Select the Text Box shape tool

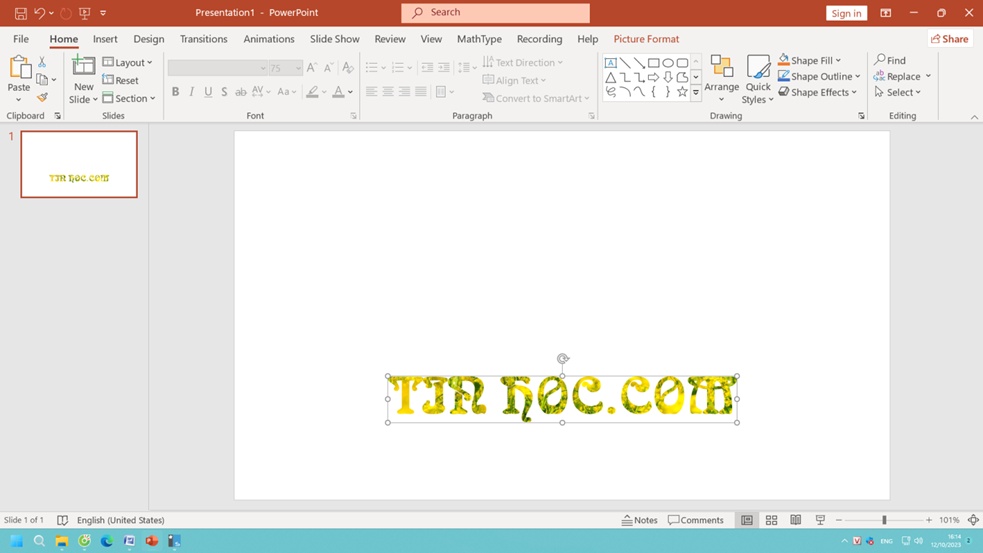(610, 63)
